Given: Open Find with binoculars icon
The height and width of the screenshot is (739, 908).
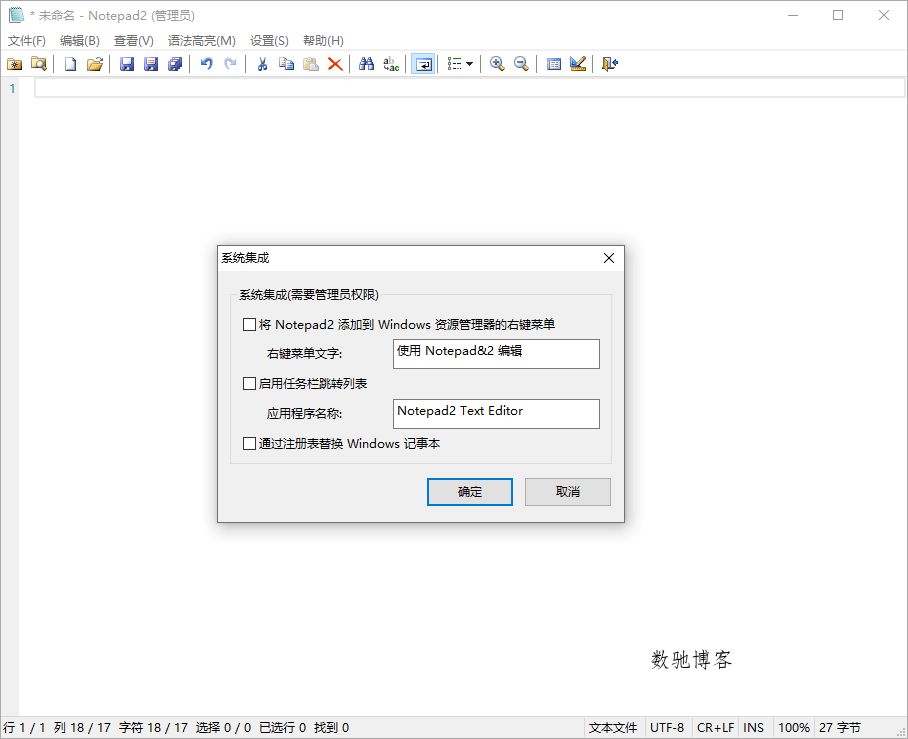Looking at the screenshot, I should (367, 64).
